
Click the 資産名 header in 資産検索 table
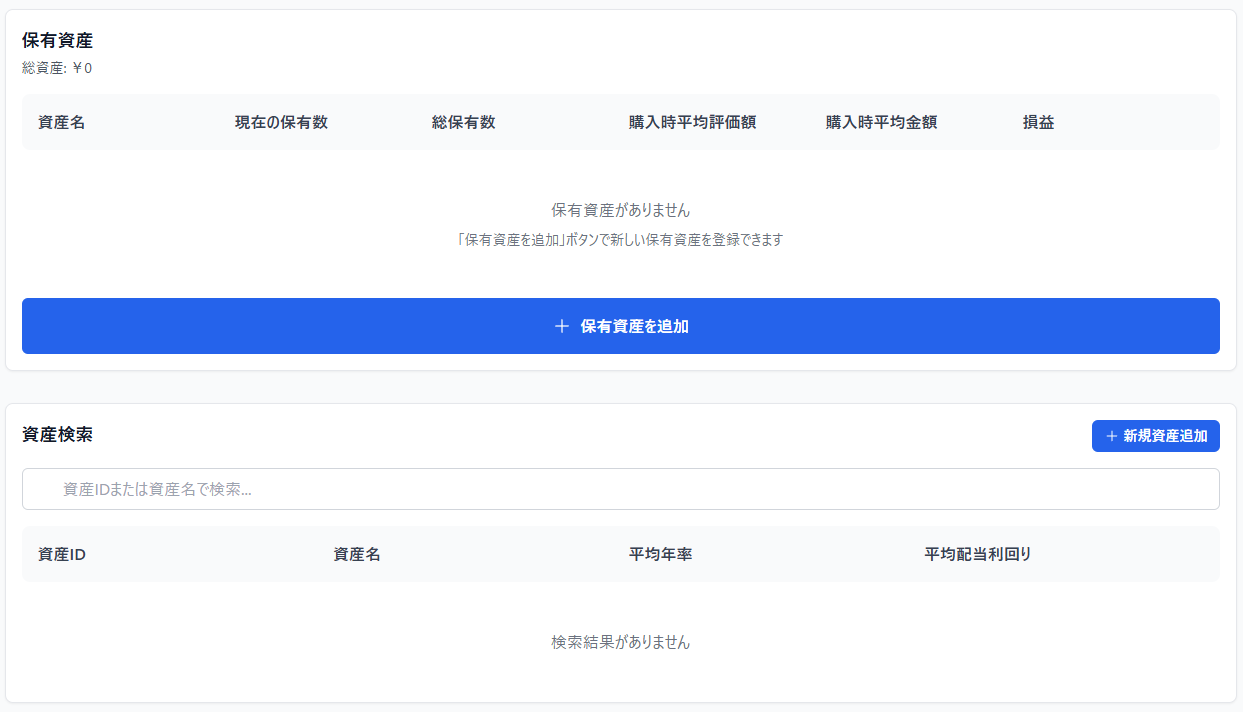coord(357,554)
